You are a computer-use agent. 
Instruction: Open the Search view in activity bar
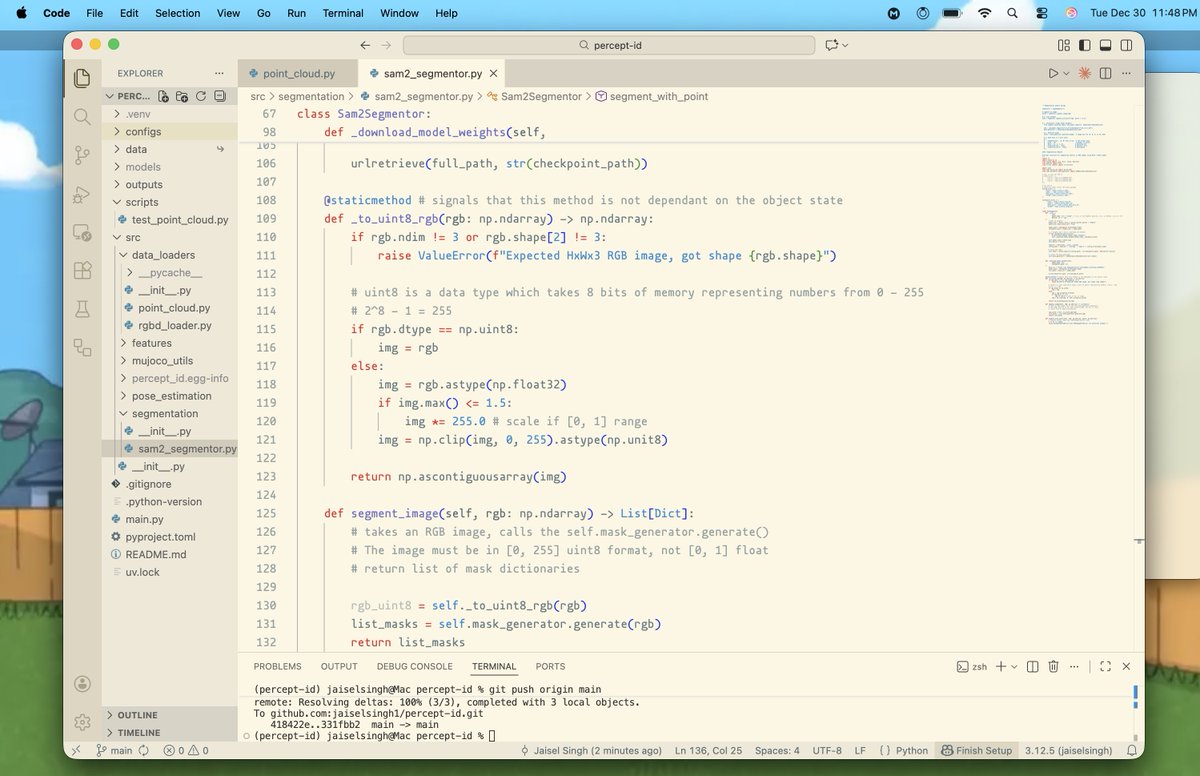tap(82, 116)
